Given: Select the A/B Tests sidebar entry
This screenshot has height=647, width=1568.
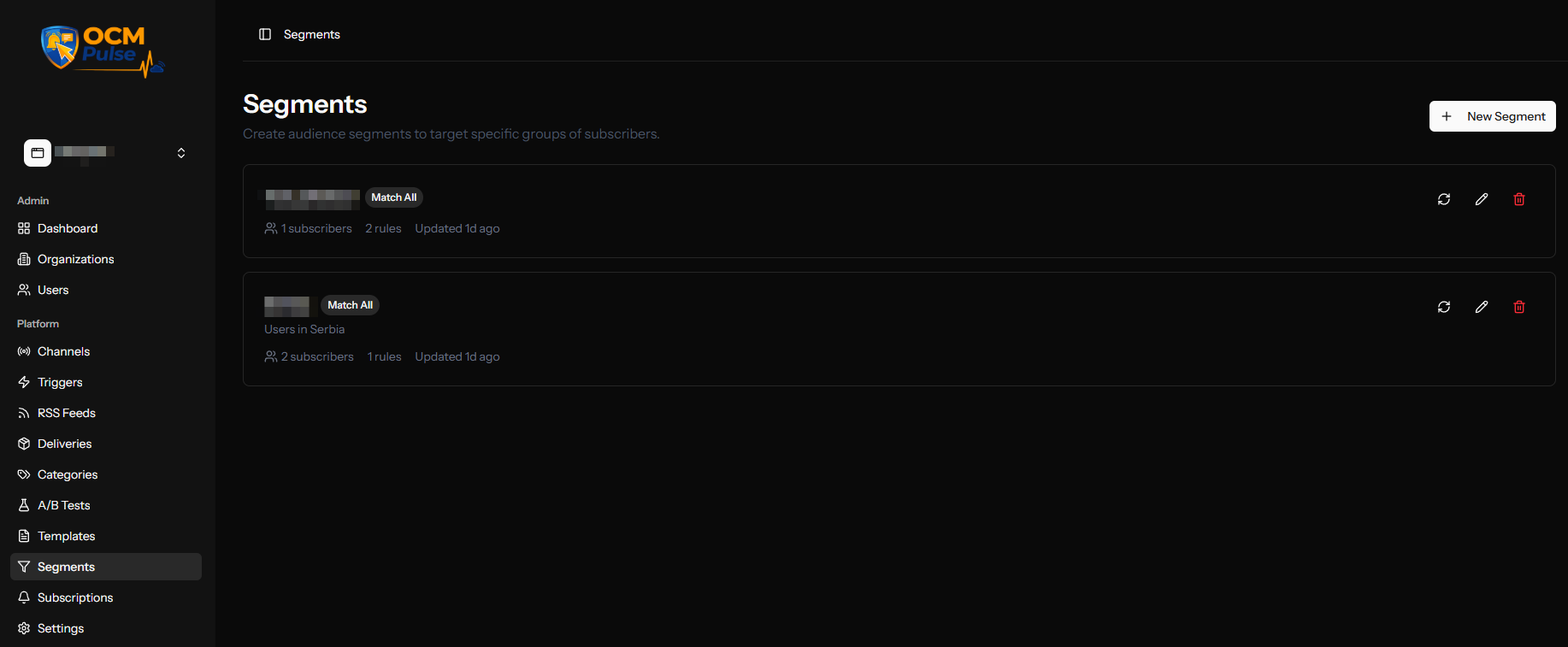Looking at the screenshot, I should 63,505.
